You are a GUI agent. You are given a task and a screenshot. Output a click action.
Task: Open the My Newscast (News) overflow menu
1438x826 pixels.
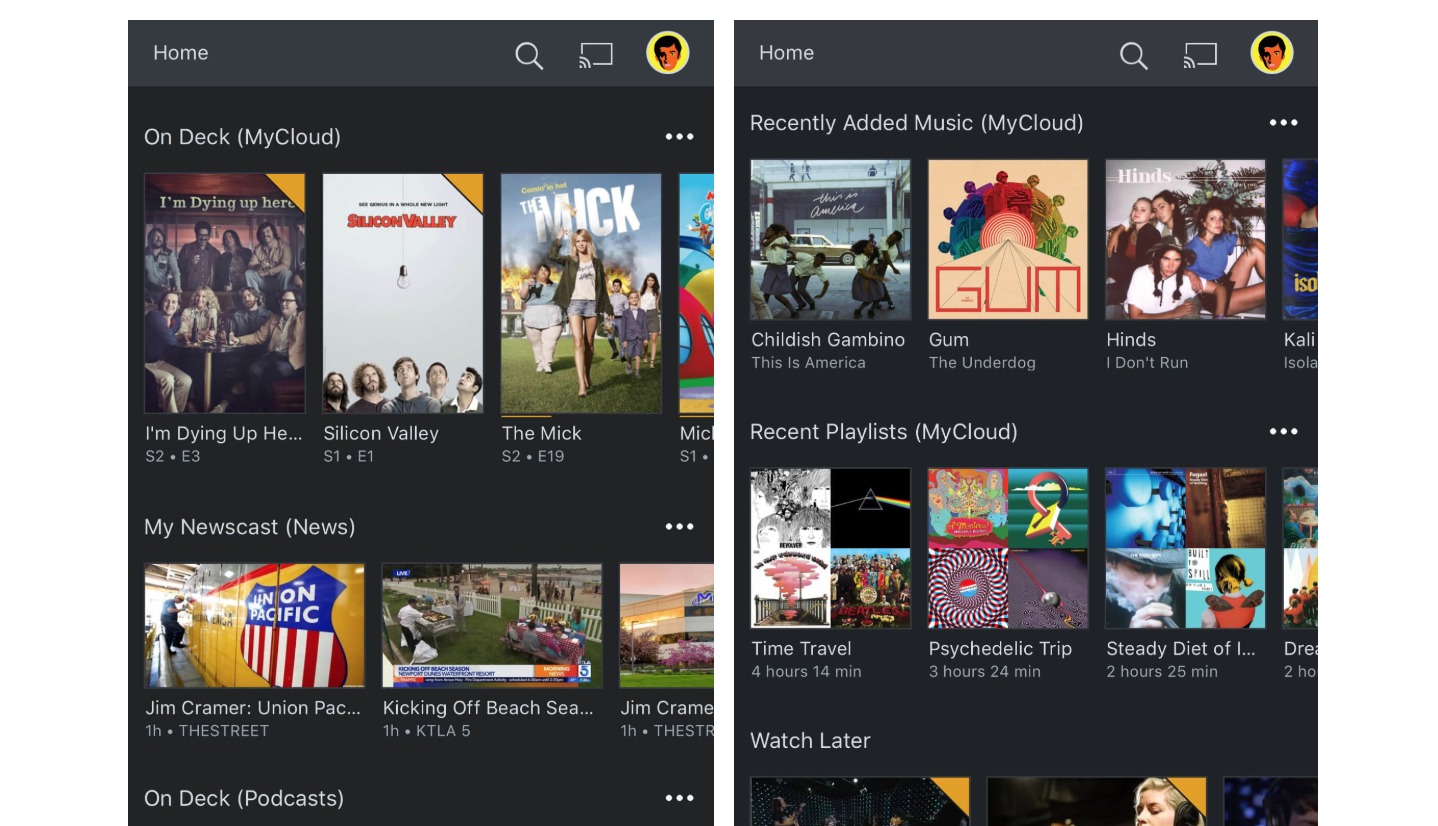tap(680, 526)
